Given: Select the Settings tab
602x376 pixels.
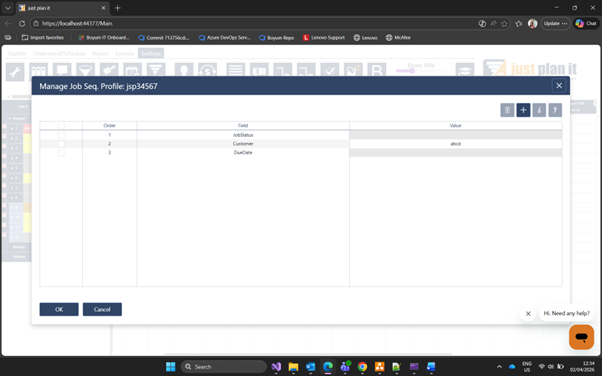Looking at the screenshot, I should tap(151, 53).
